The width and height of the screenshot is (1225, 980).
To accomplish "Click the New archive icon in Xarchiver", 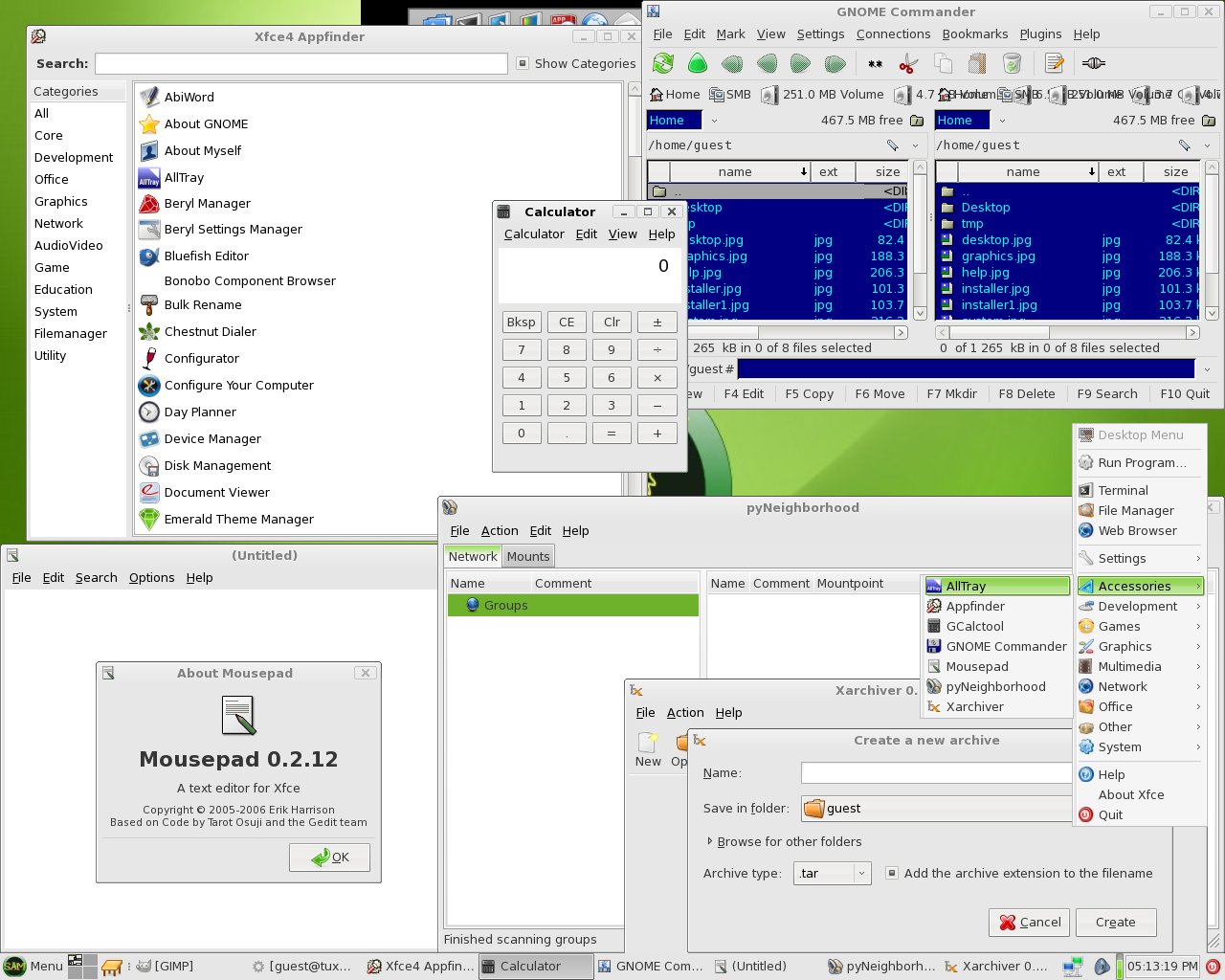I will click(x=648, y=749).
